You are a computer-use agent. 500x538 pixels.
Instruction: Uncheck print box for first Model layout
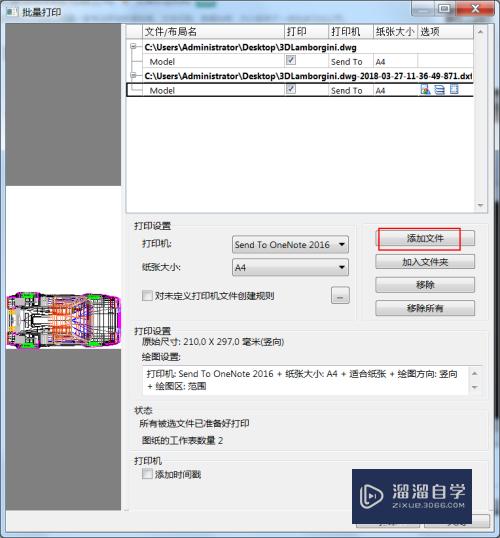291,60
